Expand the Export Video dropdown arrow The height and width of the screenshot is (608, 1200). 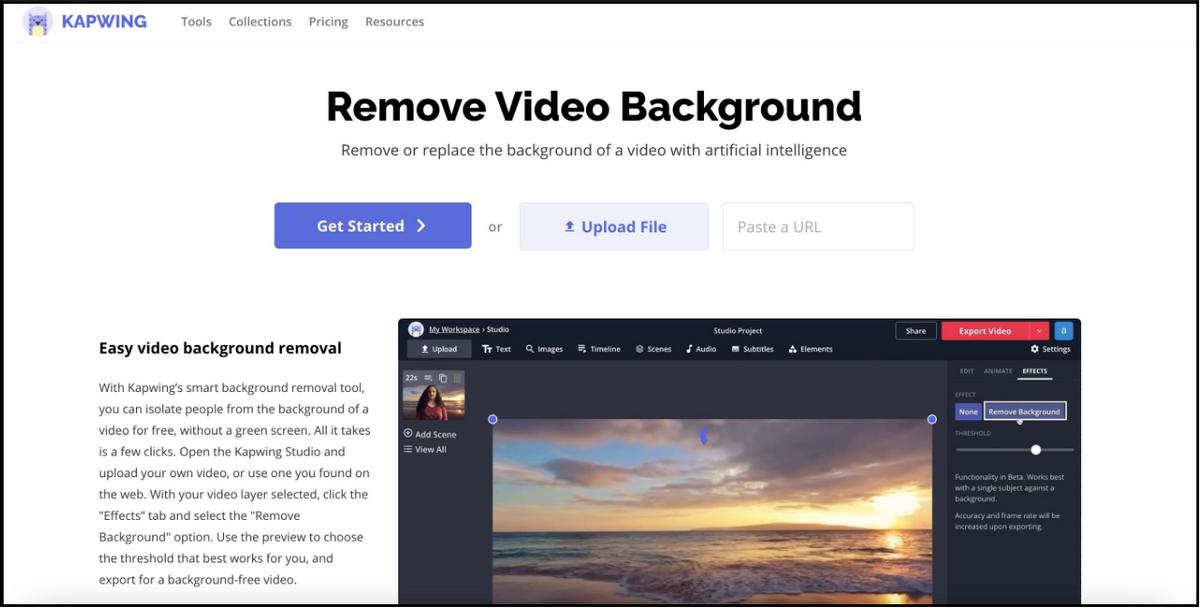(1040, 331)
